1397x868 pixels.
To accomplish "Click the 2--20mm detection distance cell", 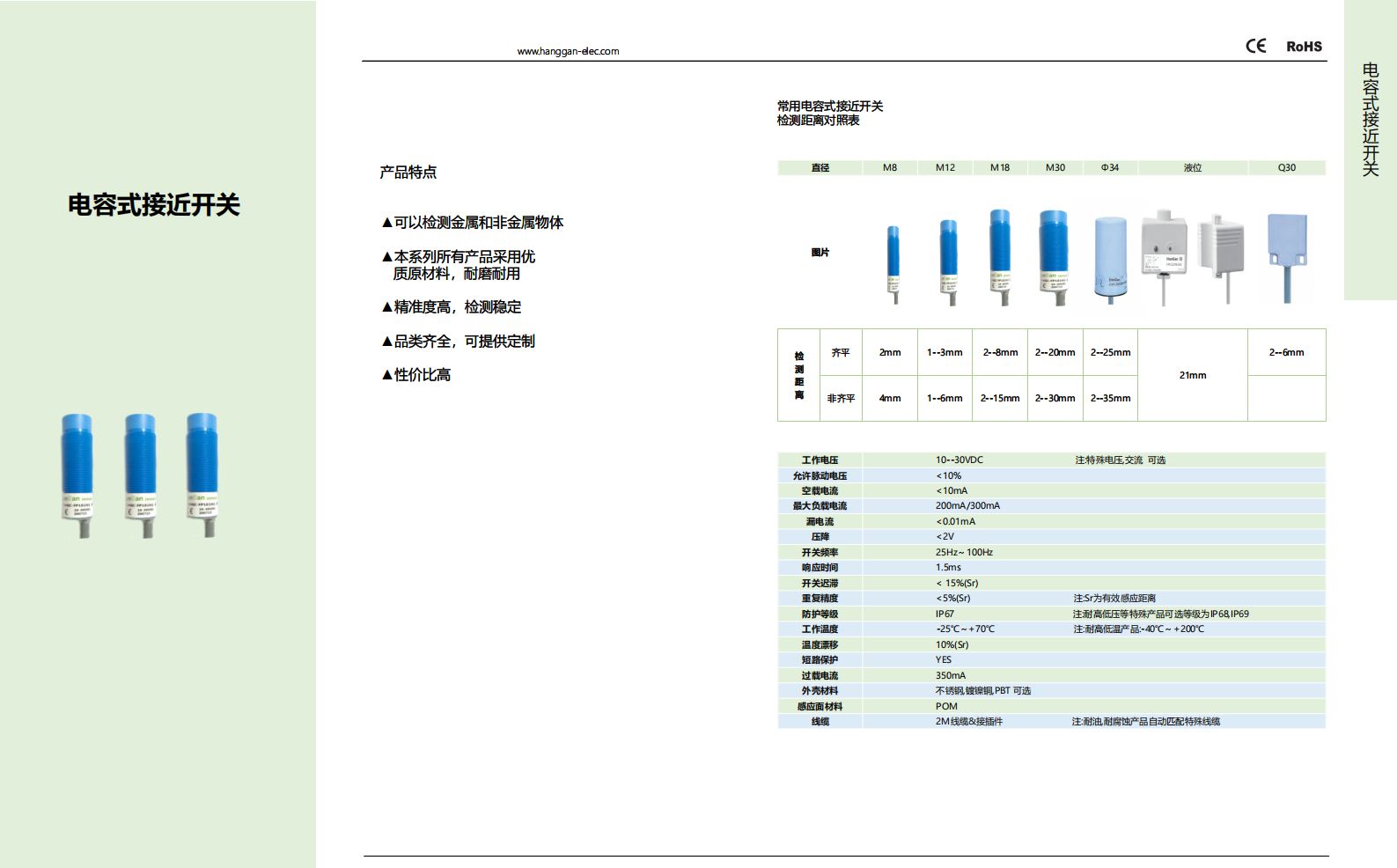I will tap(1055, 352).
